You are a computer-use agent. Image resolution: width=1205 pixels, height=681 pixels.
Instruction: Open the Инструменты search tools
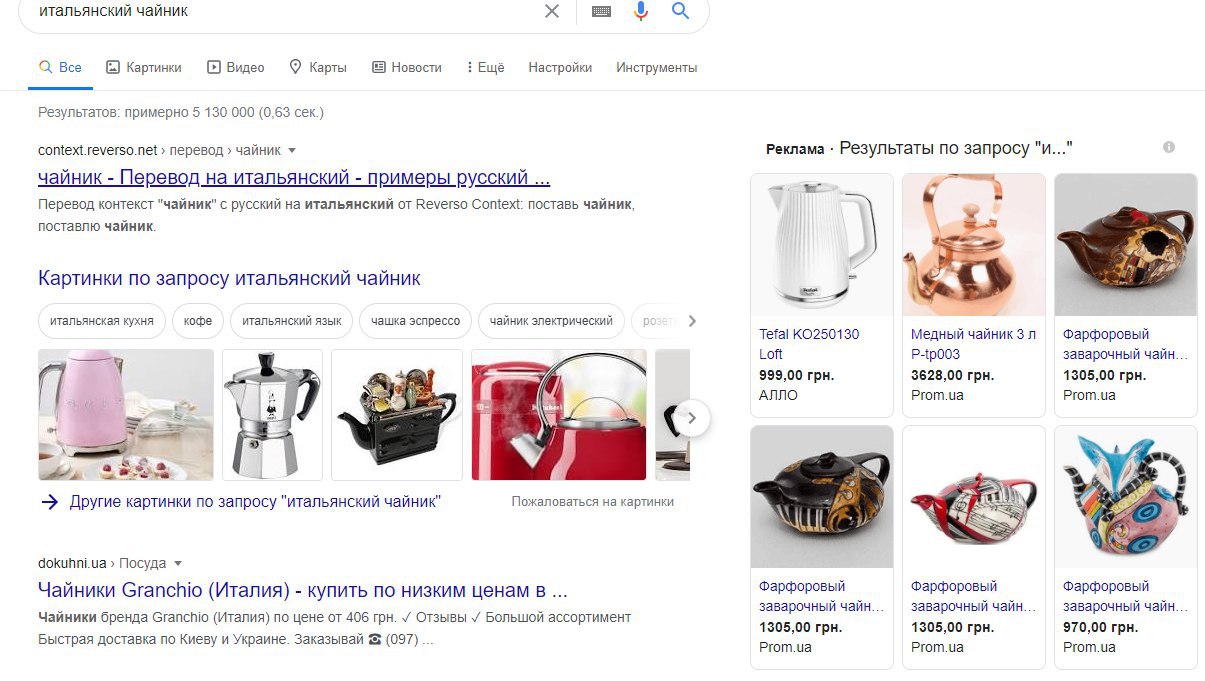point(657,67)
